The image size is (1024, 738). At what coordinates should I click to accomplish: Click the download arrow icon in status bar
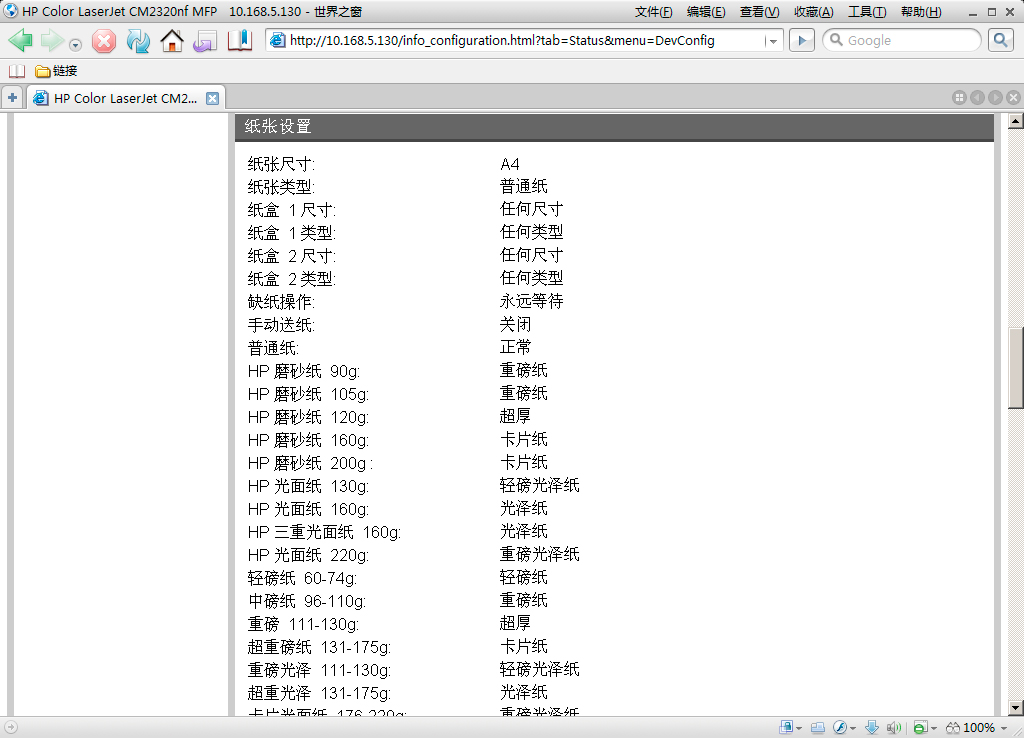(x=871, y=727)
